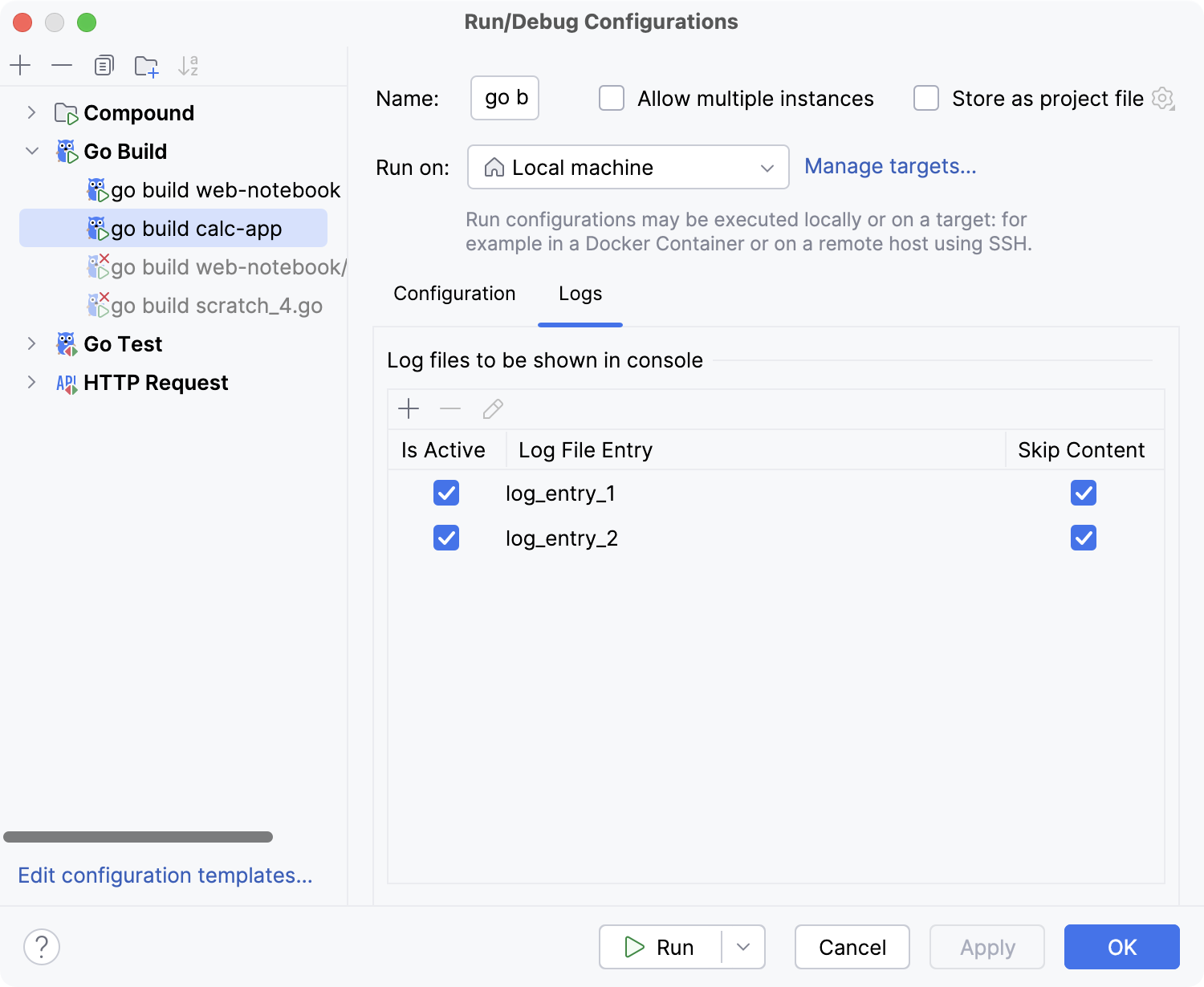Open the Logs tab
This screenshot has height=987, width=1204.
[x=580, y=294]
